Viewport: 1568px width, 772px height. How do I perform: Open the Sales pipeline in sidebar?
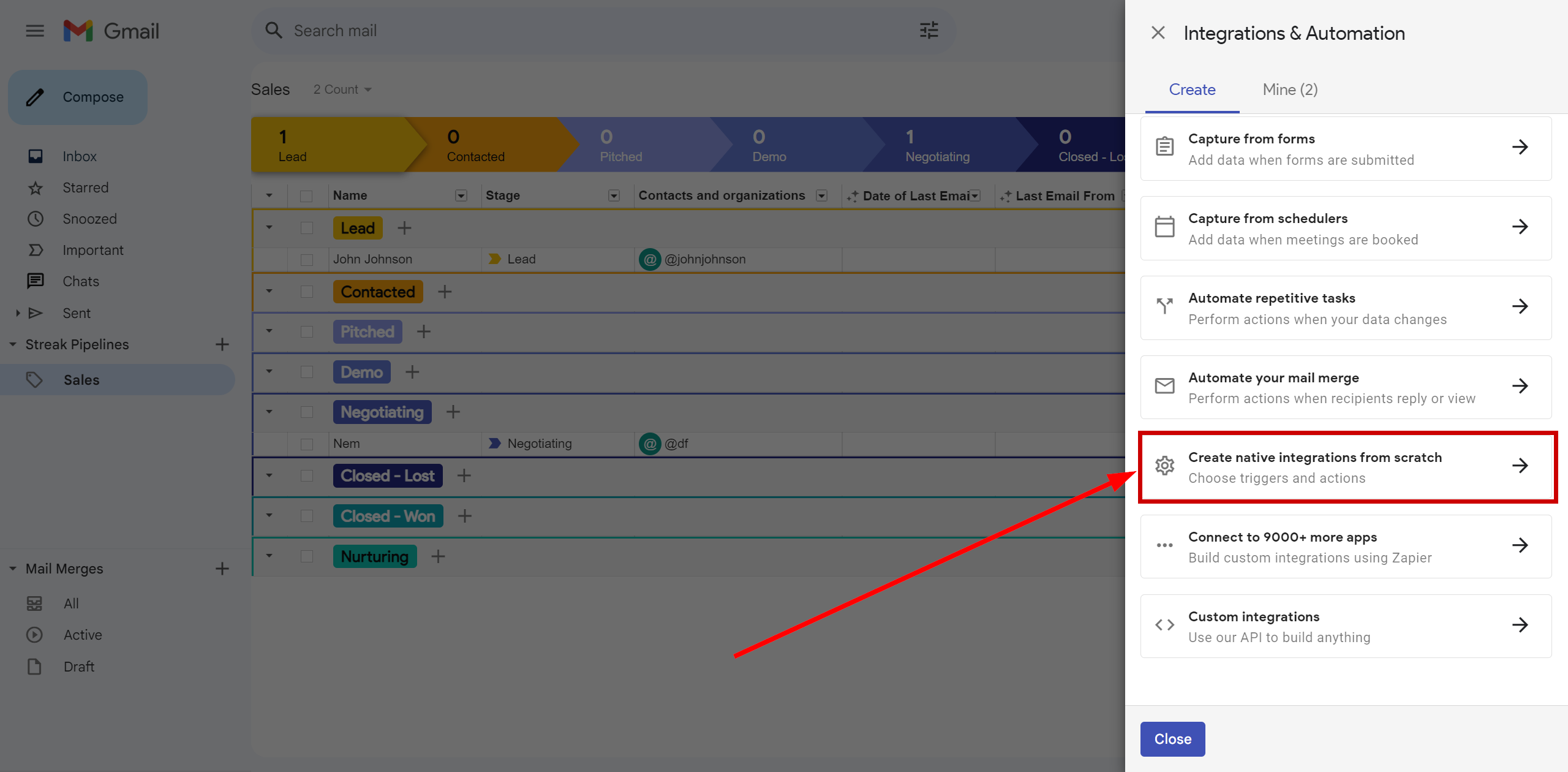[118, 380]
